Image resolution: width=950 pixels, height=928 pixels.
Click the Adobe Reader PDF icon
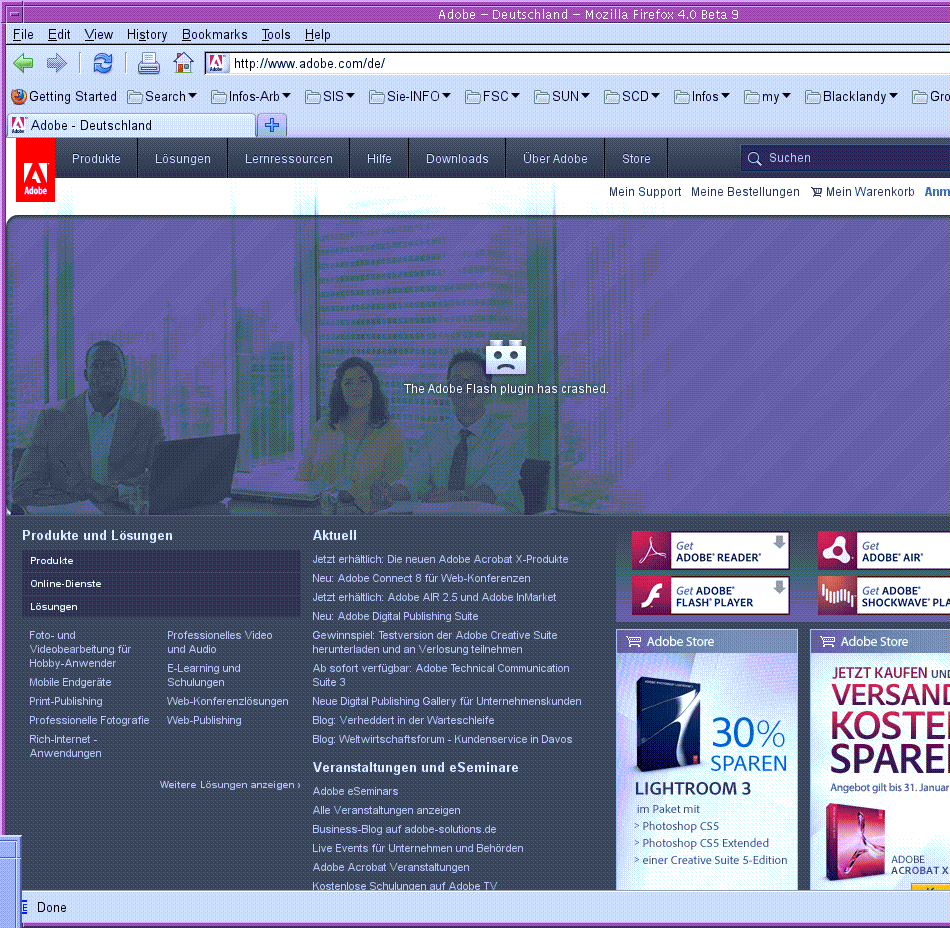651,551
